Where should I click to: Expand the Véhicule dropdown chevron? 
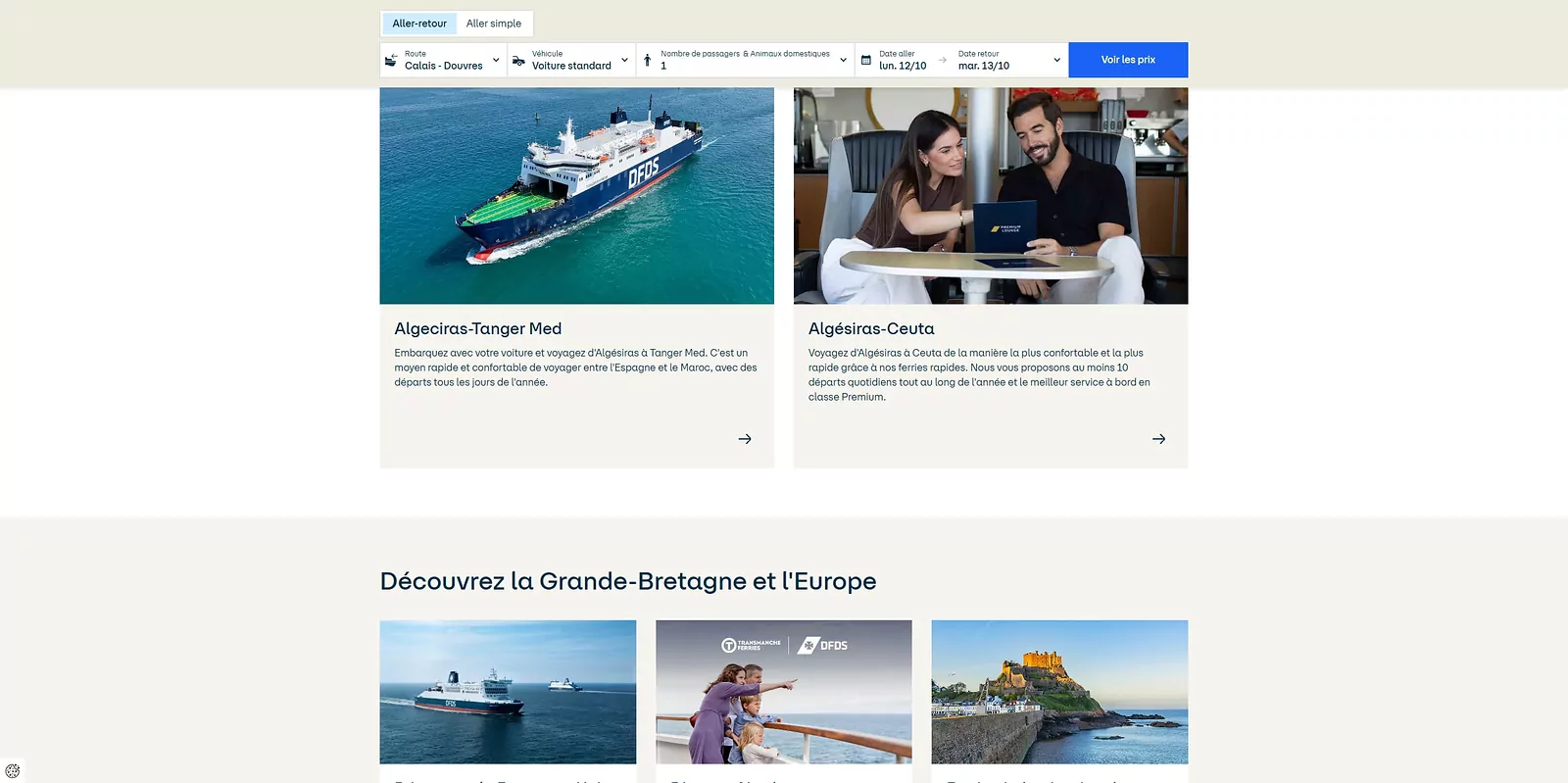coord(624,61)
